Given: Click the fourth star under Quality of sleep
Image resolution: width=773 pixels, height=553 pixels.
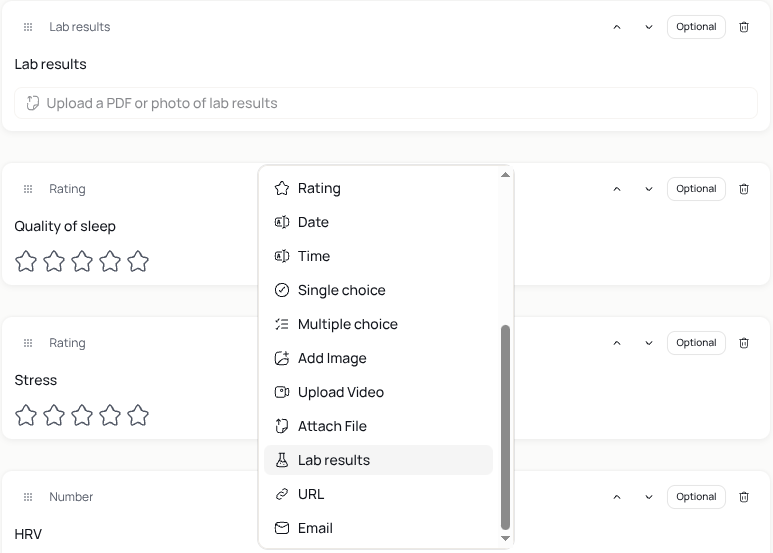Looking at the screenshot, I should point(110,261).
